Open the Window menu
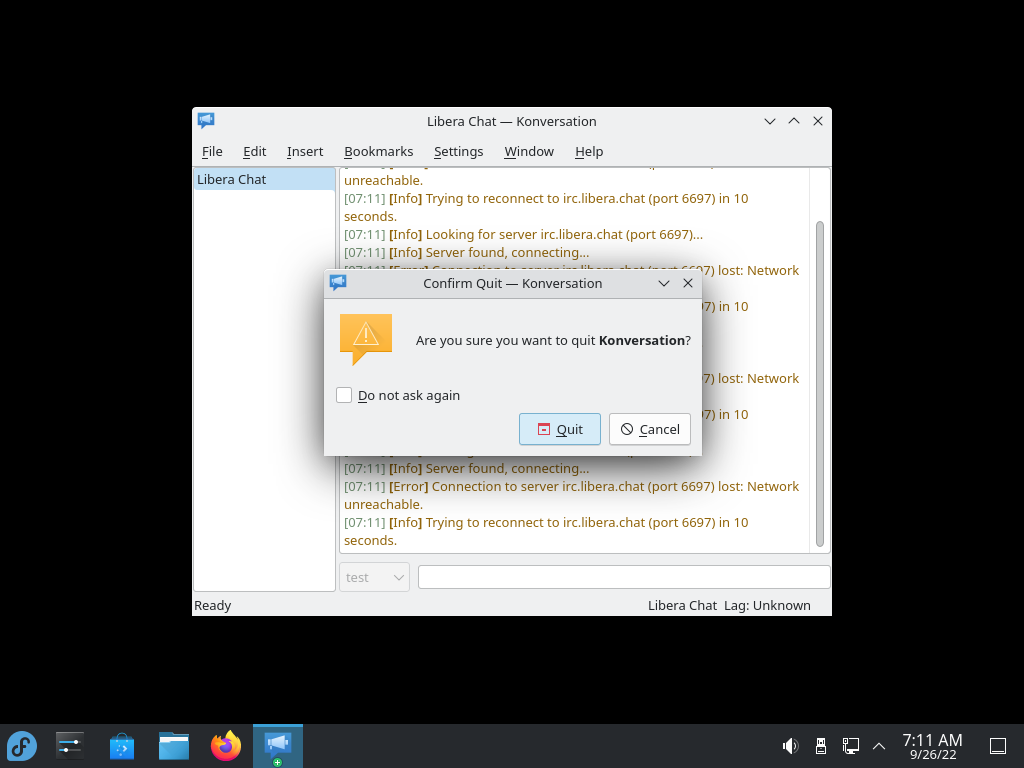This screenshot has width=1024, height=768. point(529,152)
